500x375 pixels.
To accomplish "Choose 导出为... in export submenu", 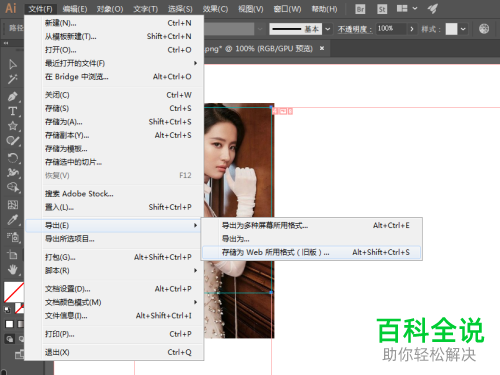I will pyautogui.click(x=312, y=239).
